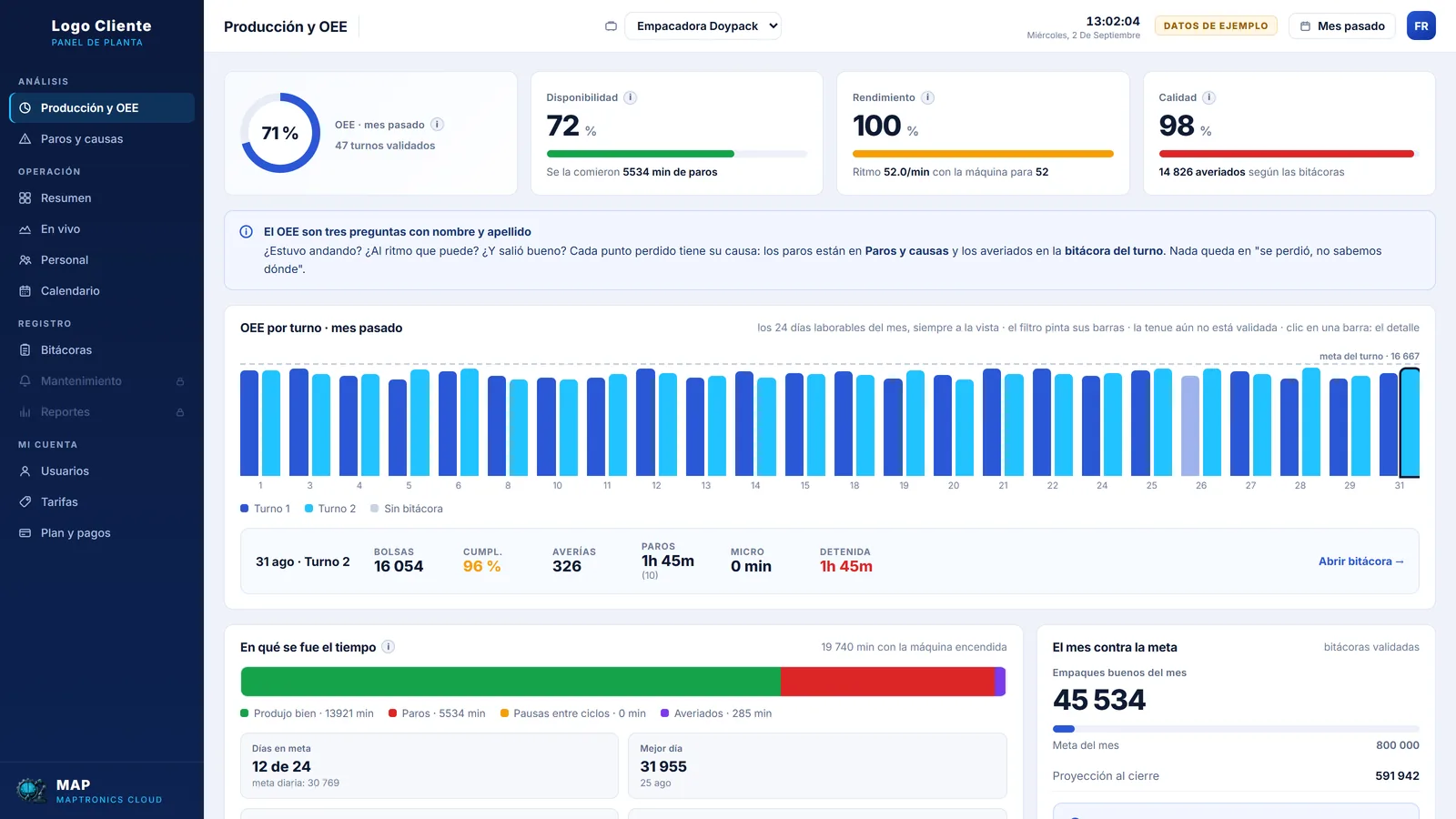Toggle Turno 1 in the chart legend

tap(265, 509)
